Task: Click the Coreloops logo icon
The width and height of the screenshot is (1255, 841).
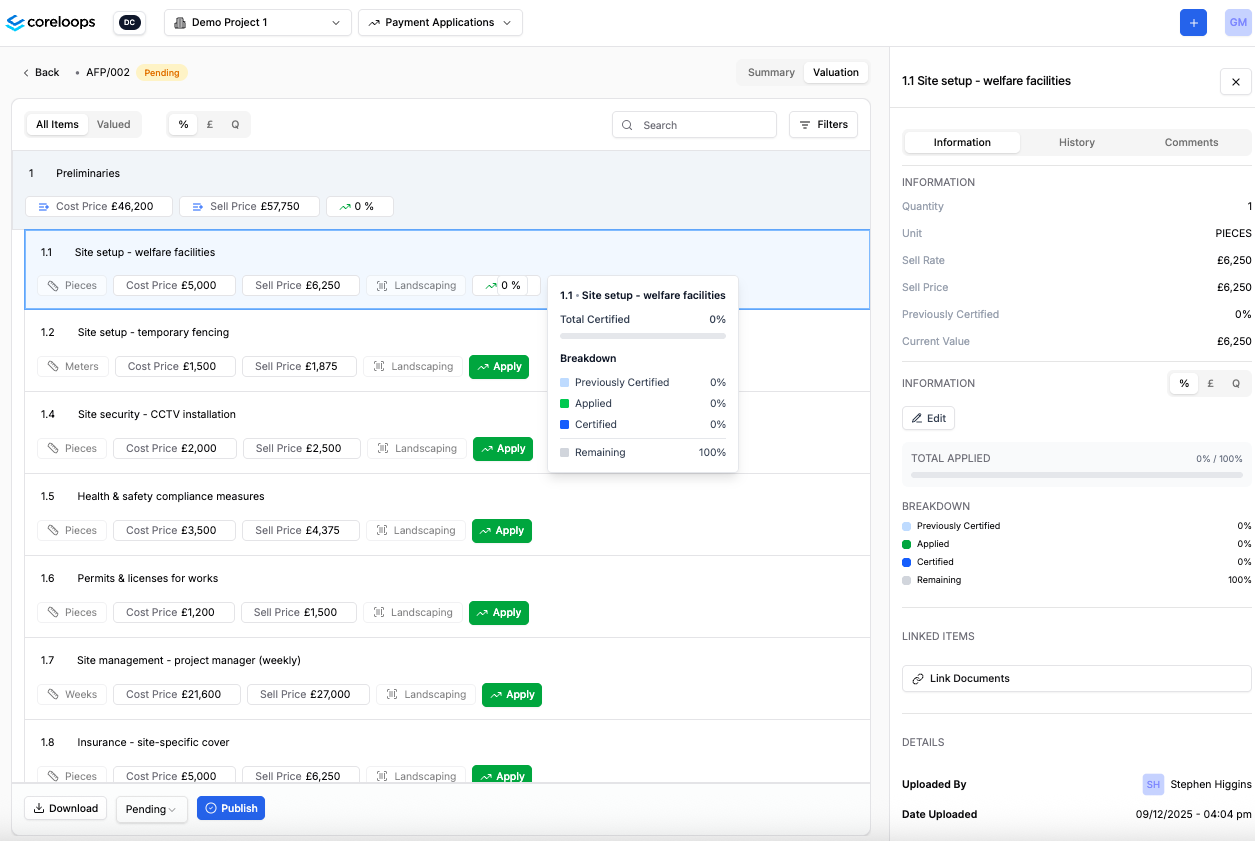Action: point(16,22)
